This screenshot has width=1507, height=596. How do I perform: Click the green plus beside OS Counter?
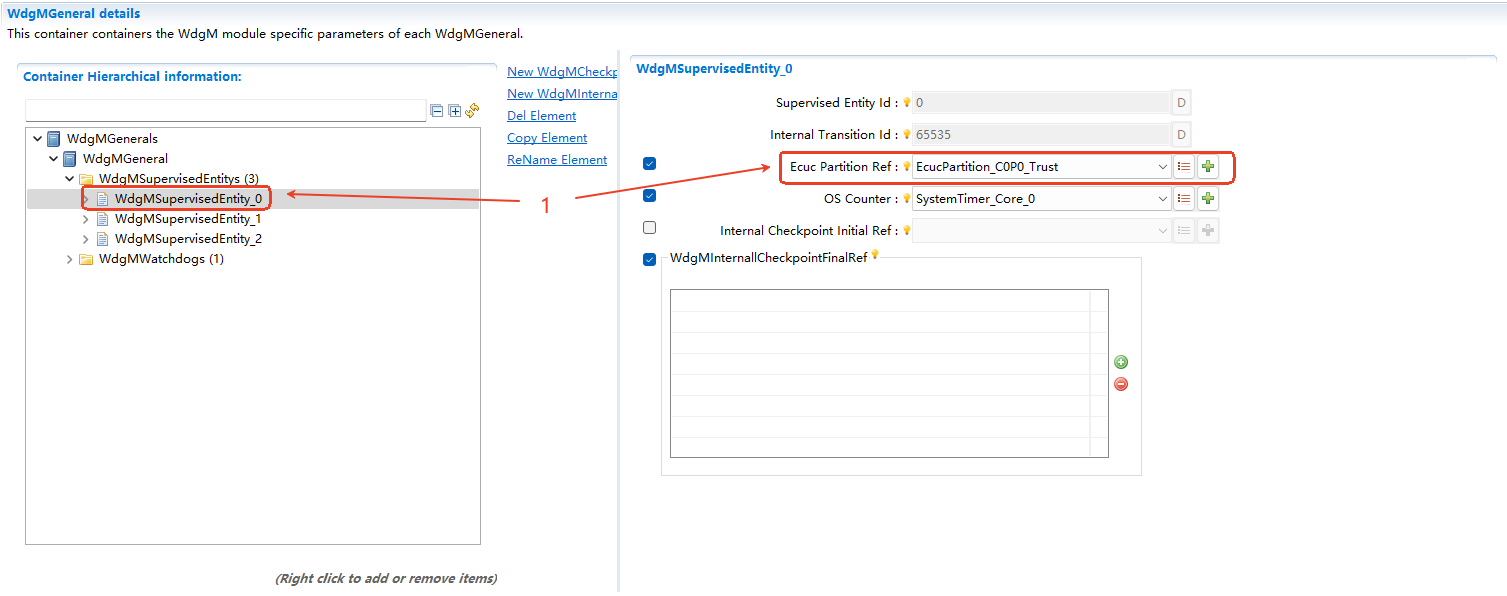(x=1207, y=198)
